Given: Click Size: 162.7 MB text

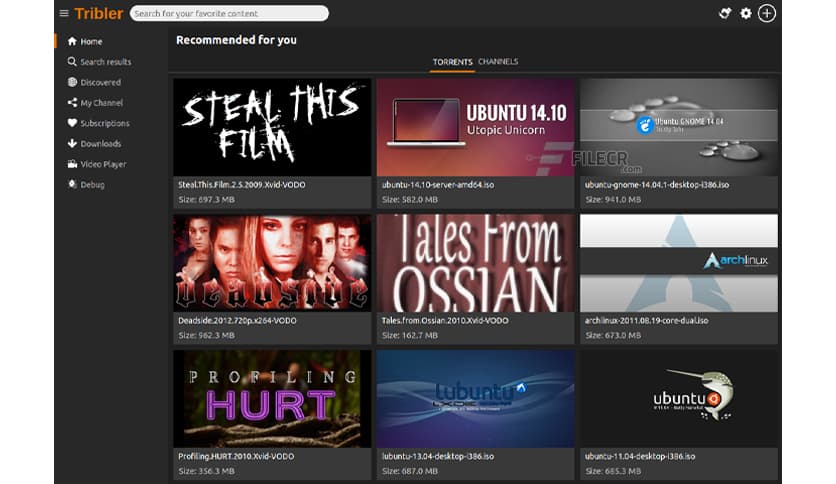Looking at the screenshot, I should tap(409, 335).
